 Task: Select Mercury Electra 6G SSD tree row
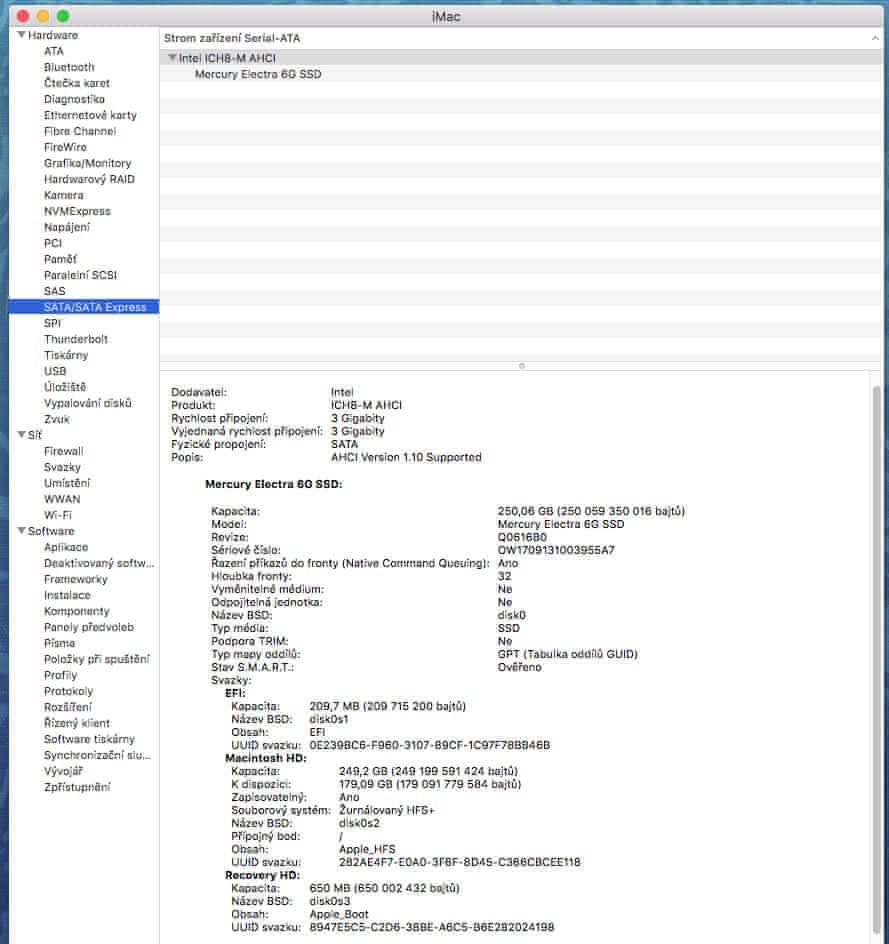pos(521,74)
